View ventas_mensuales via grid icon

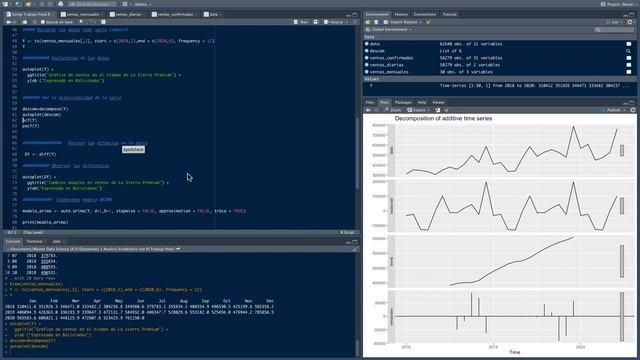629,72
